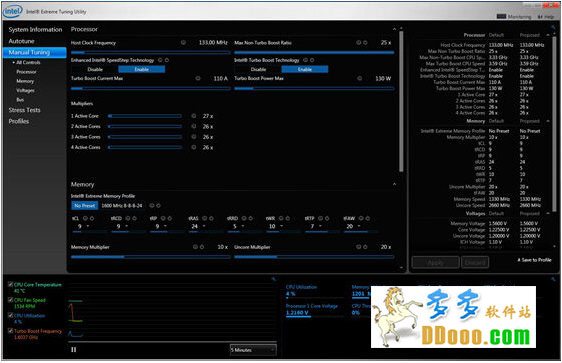The image size is (562, 363).
Task: Click the Monitoring button in title bar
Action: pos(514,16)
